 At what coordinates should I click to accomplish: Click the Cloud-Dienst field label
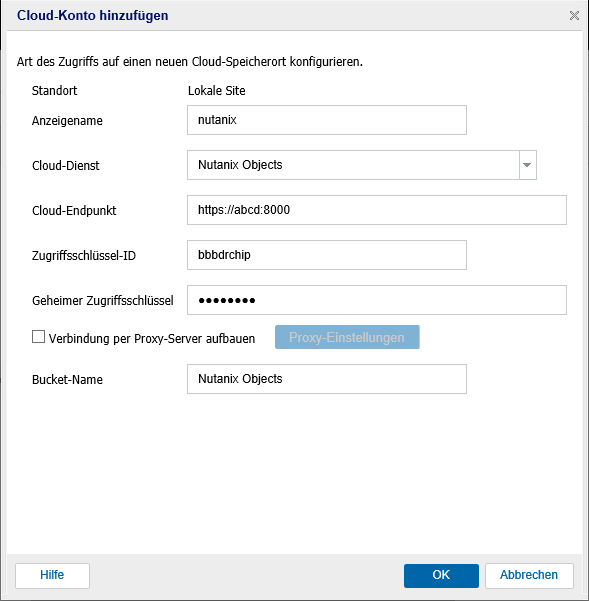[66, 166]
